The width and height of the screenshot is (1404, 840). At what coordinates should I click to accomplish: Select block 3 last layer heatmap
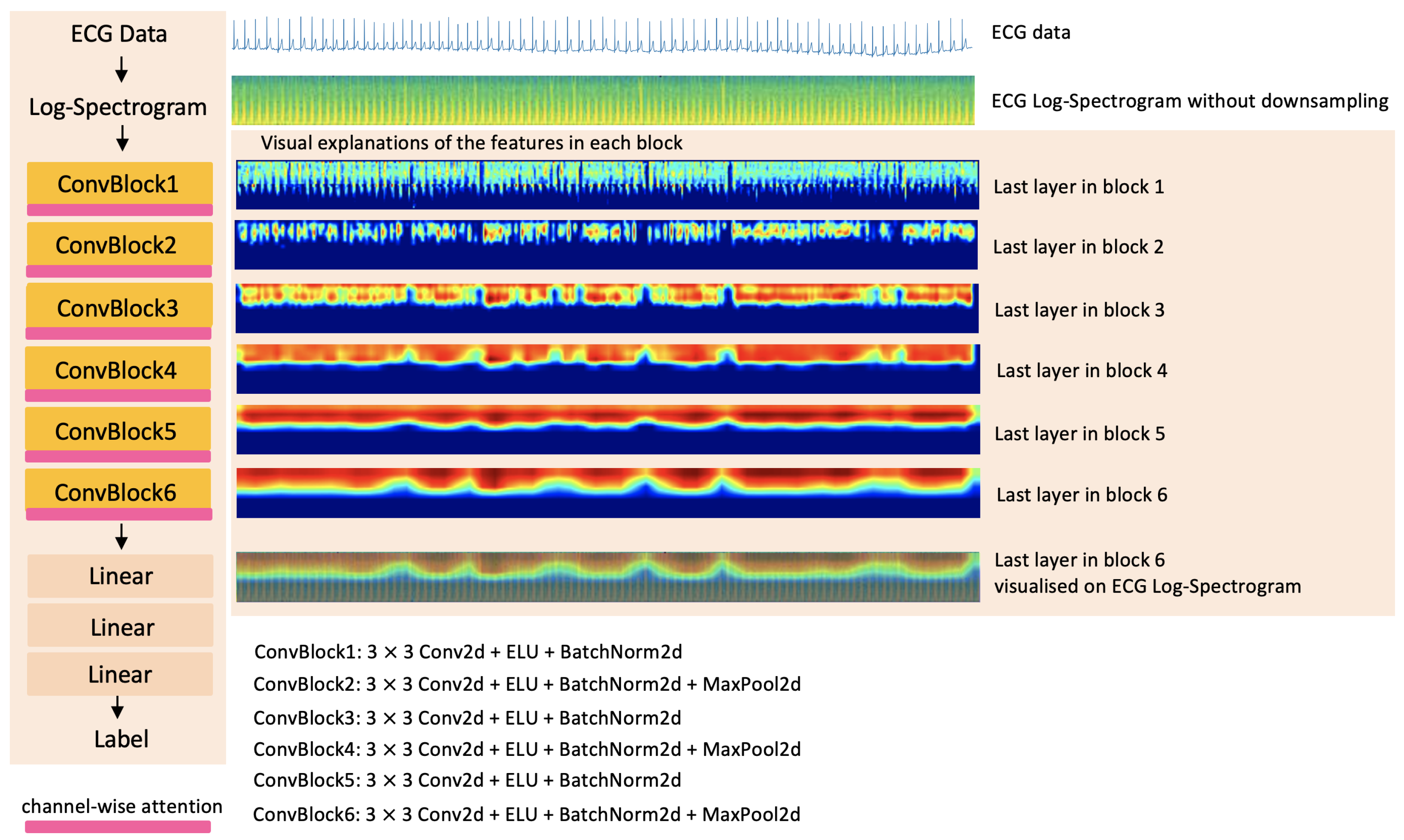pos(606,308)
